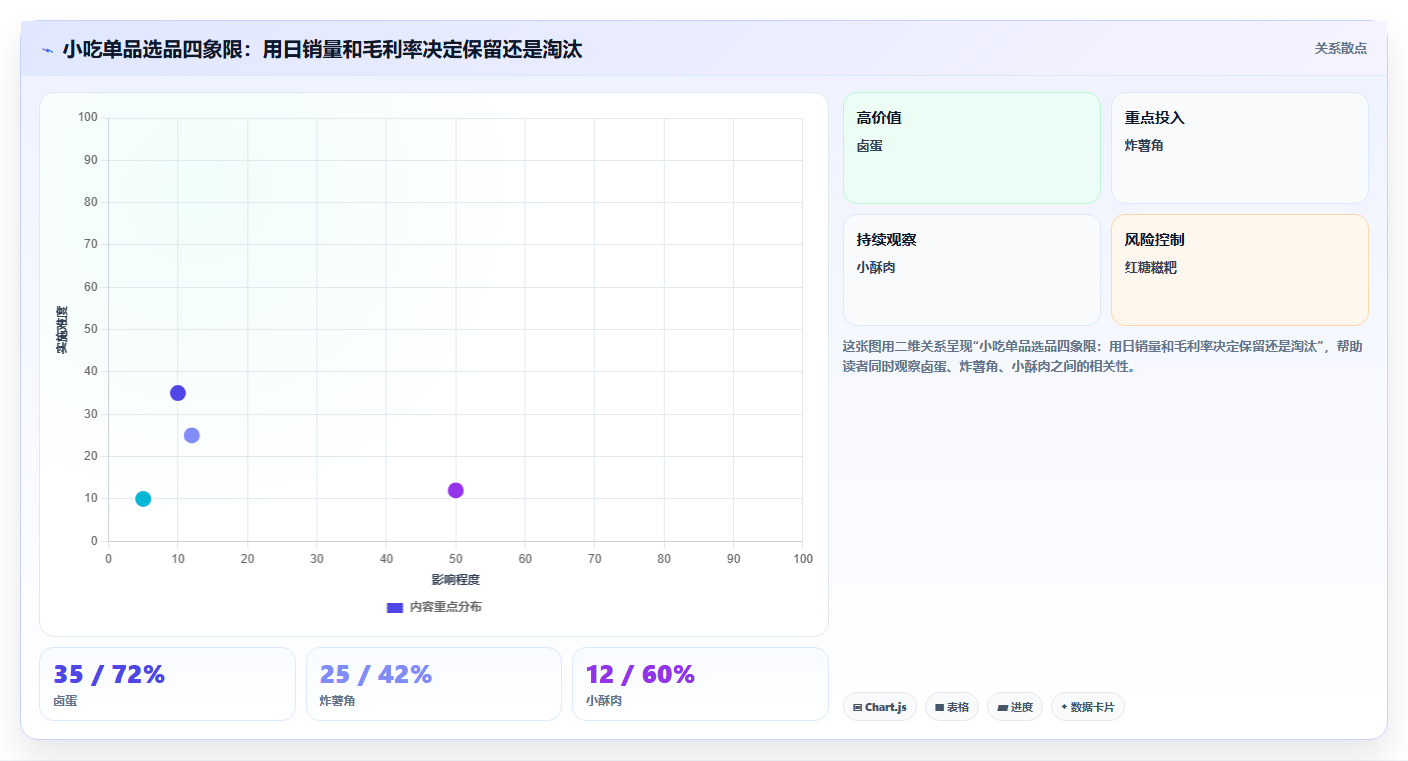Click 小酥肉 in the 持续观察 card
This screenshot has height=761, width=1408.
(876, 268)
